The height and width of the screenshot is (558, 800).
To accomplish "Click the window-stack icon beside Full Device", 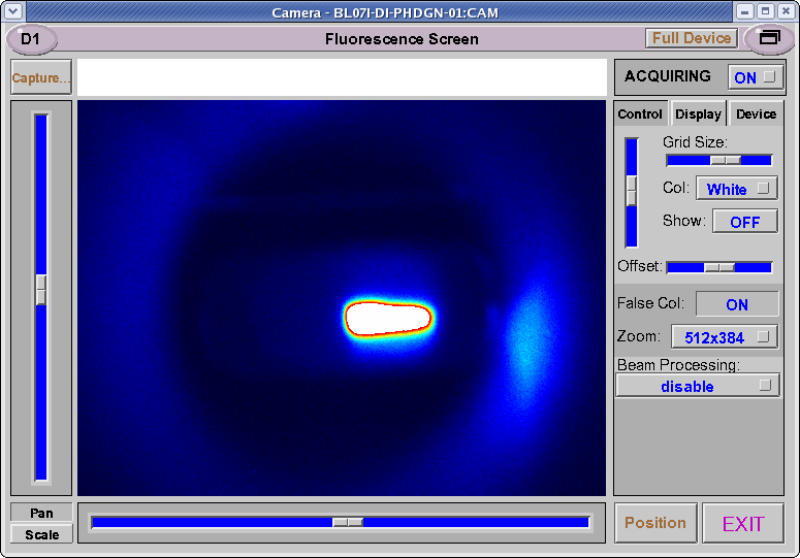I will click(x=769, y=39).
